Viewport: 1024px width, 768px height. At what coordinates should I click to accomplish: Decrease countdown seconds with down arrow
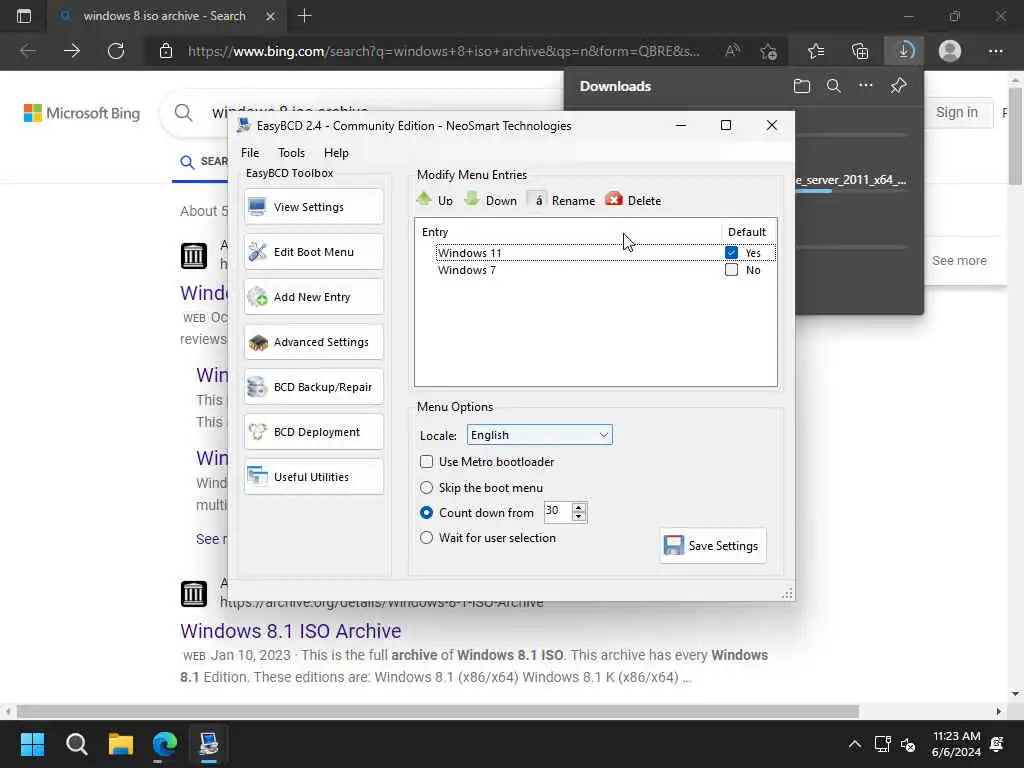pyautogui.click(x=579, y=517)
